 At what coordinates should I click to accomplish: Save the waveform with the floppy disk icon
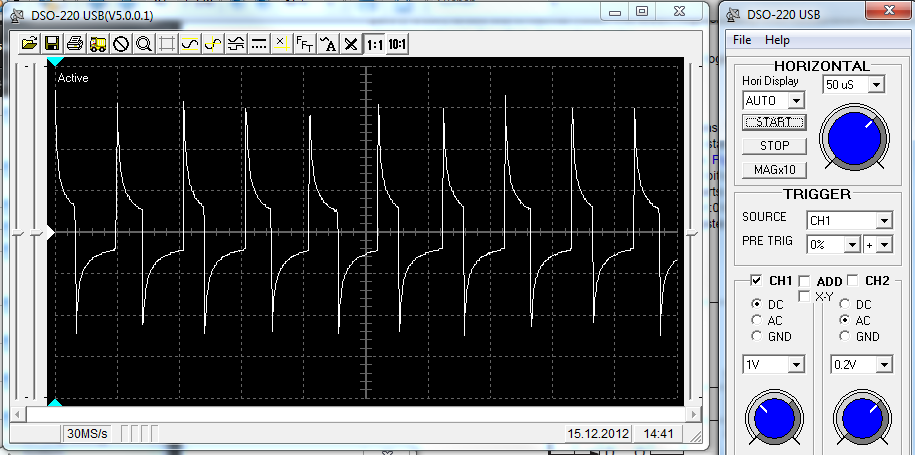pos(52,43)
